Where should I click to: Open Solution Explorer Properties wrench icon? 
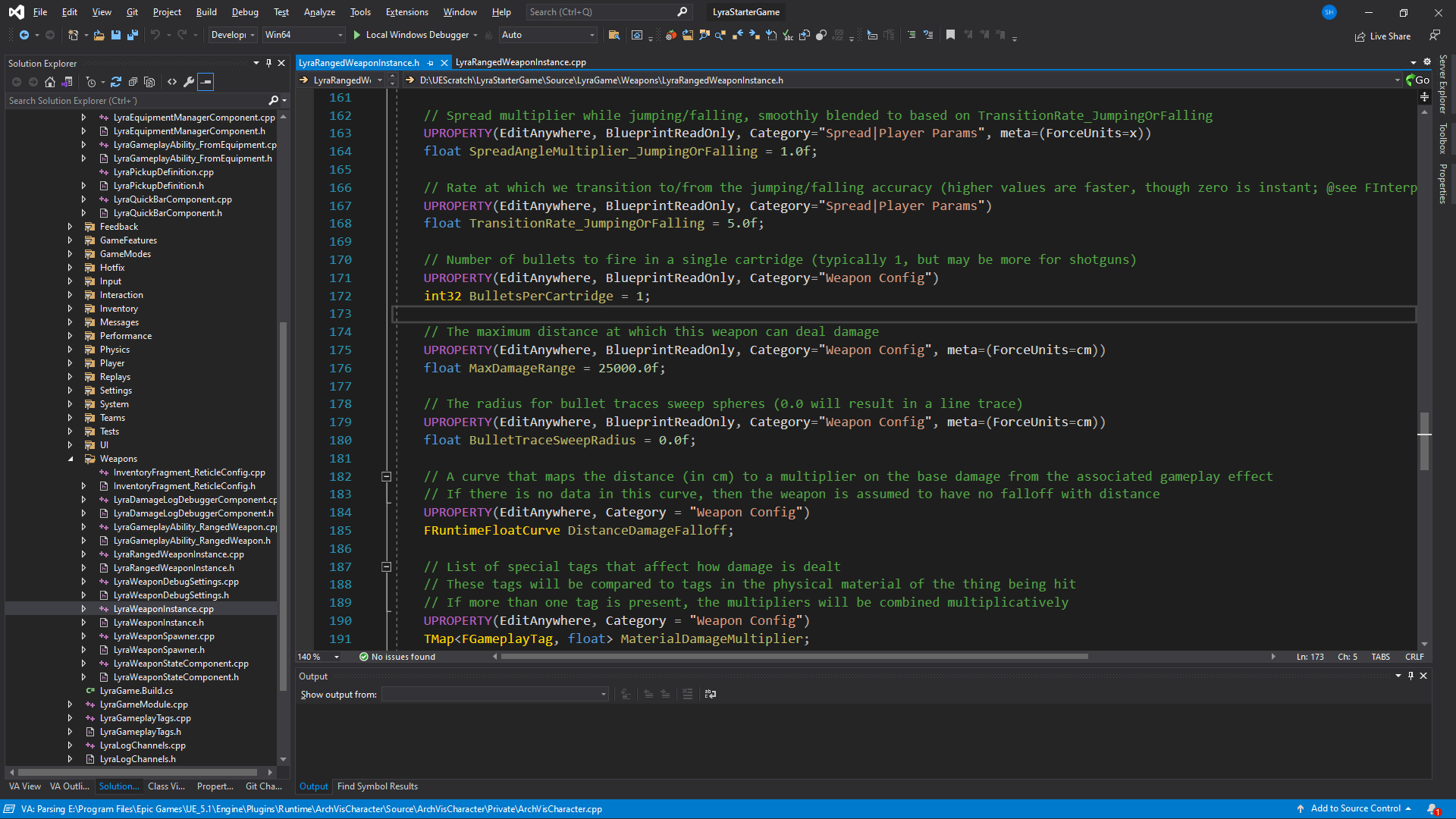click(x=189, y=82)
